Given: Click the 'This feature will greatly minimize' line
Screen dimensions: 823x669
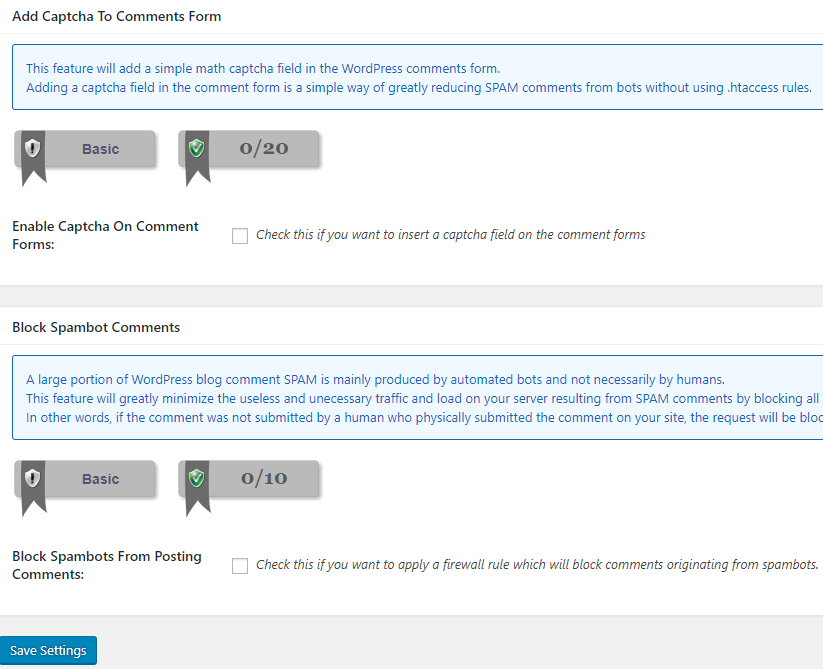Looking at the screenshot, I should point(424,399).
